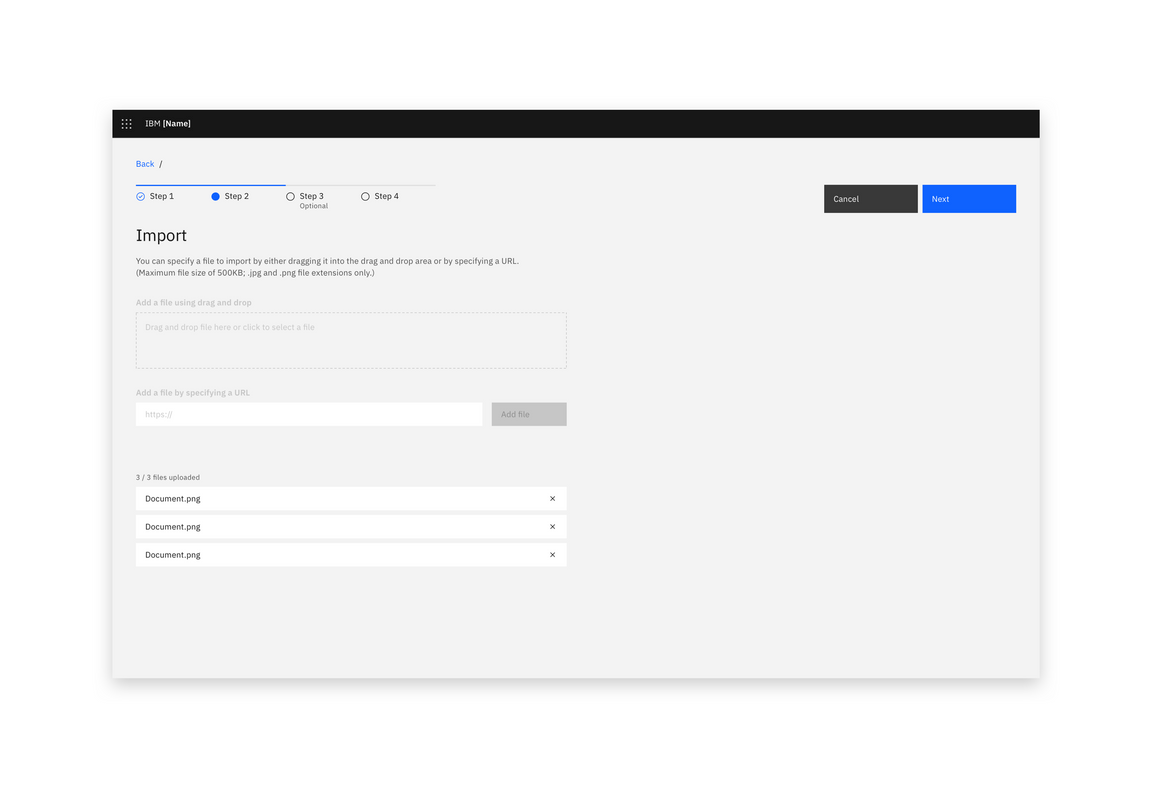Click the Step 1 completed checkmark icon
The width and height of the screenshot is (1152, 788).
click(x=140, y=196)
